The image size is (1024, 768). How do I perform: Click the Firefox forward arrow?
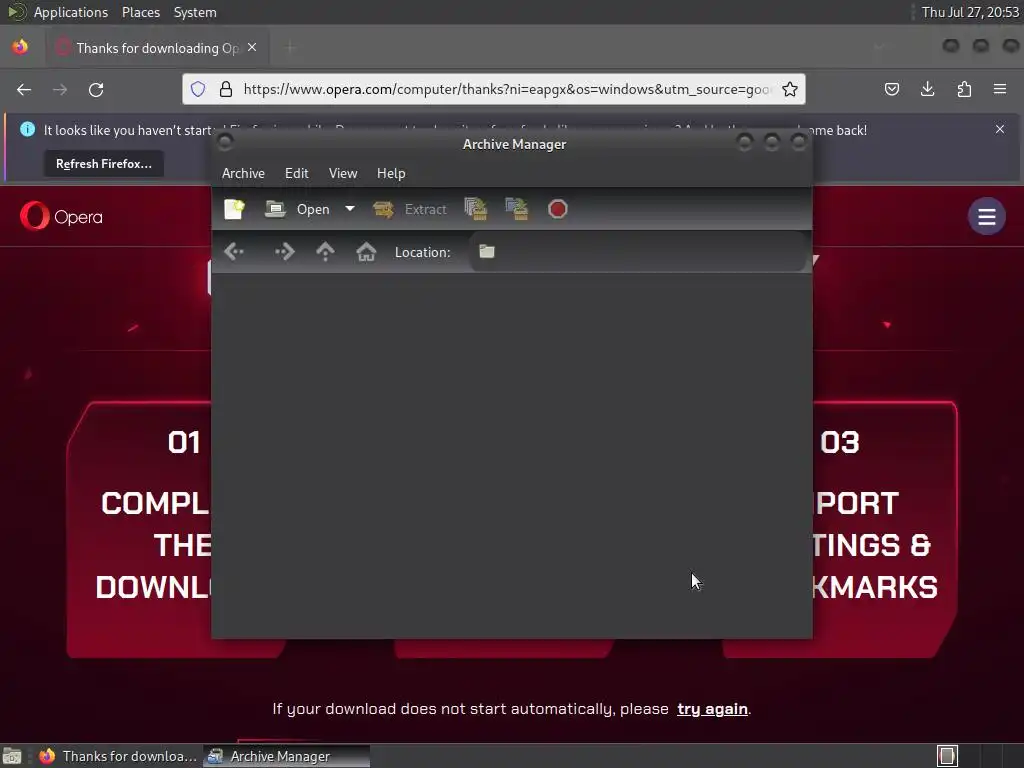click(60, 89)
